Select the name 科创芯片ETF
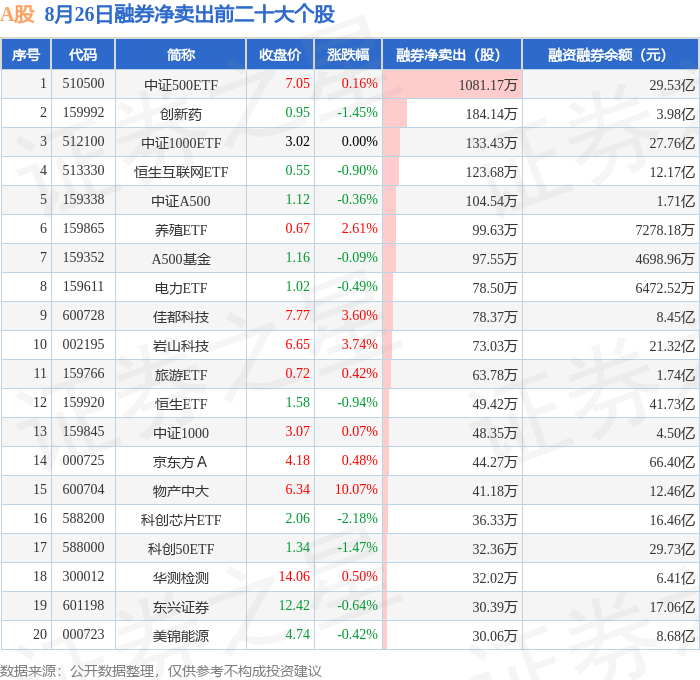 click(x=181, y=520)
